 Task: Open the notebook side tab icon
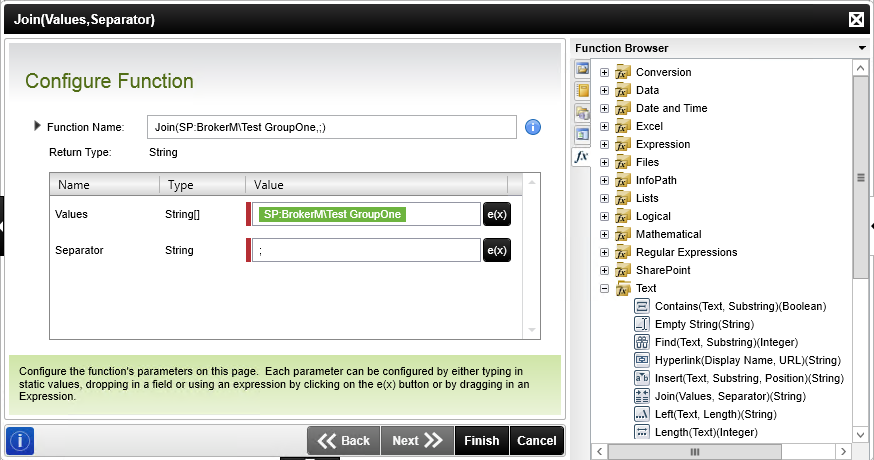point(582,90)
